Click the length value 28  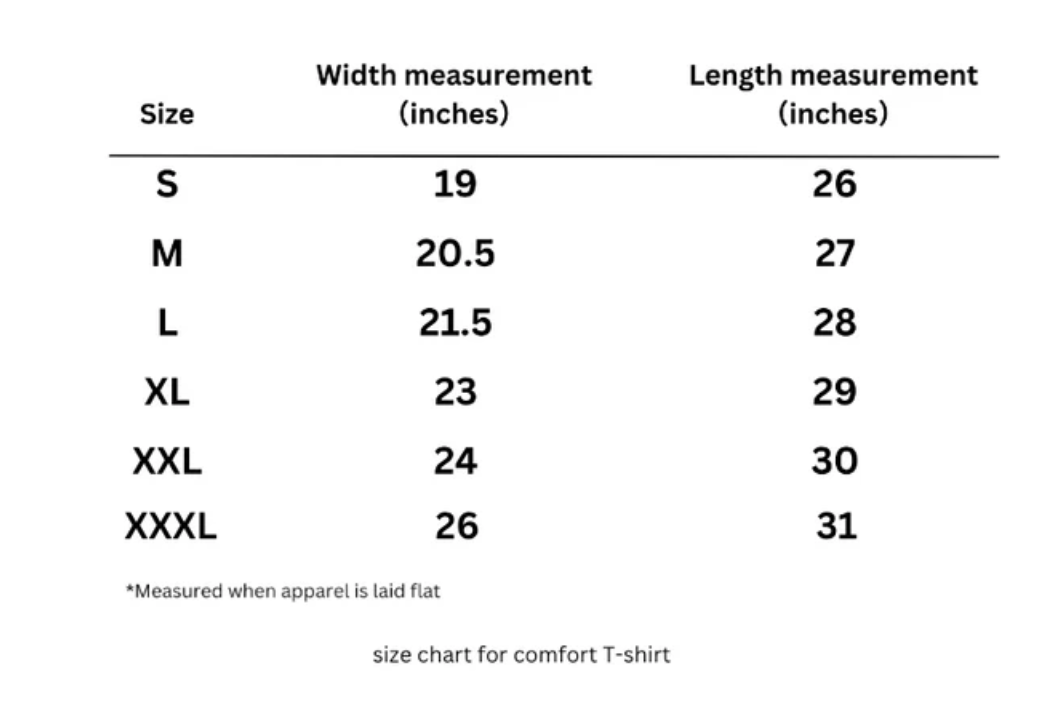click(834, 323)
